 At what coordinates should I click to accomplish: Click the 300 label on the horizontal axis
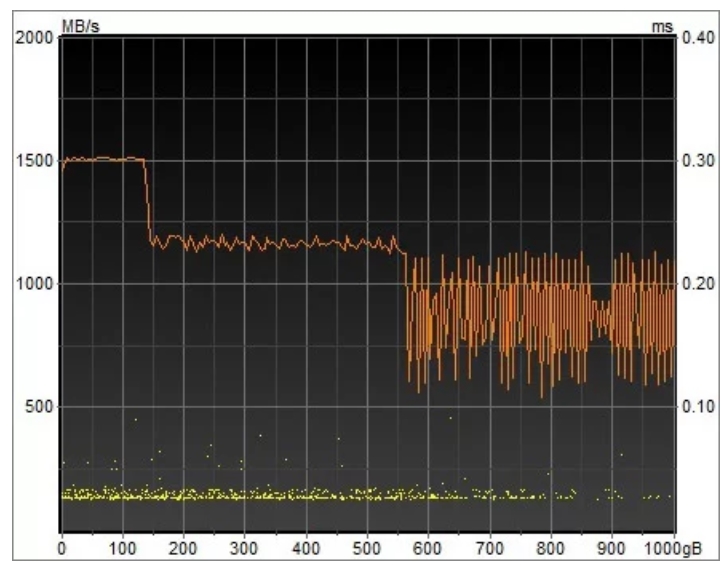pyautogui.click(x=244, y=548)
